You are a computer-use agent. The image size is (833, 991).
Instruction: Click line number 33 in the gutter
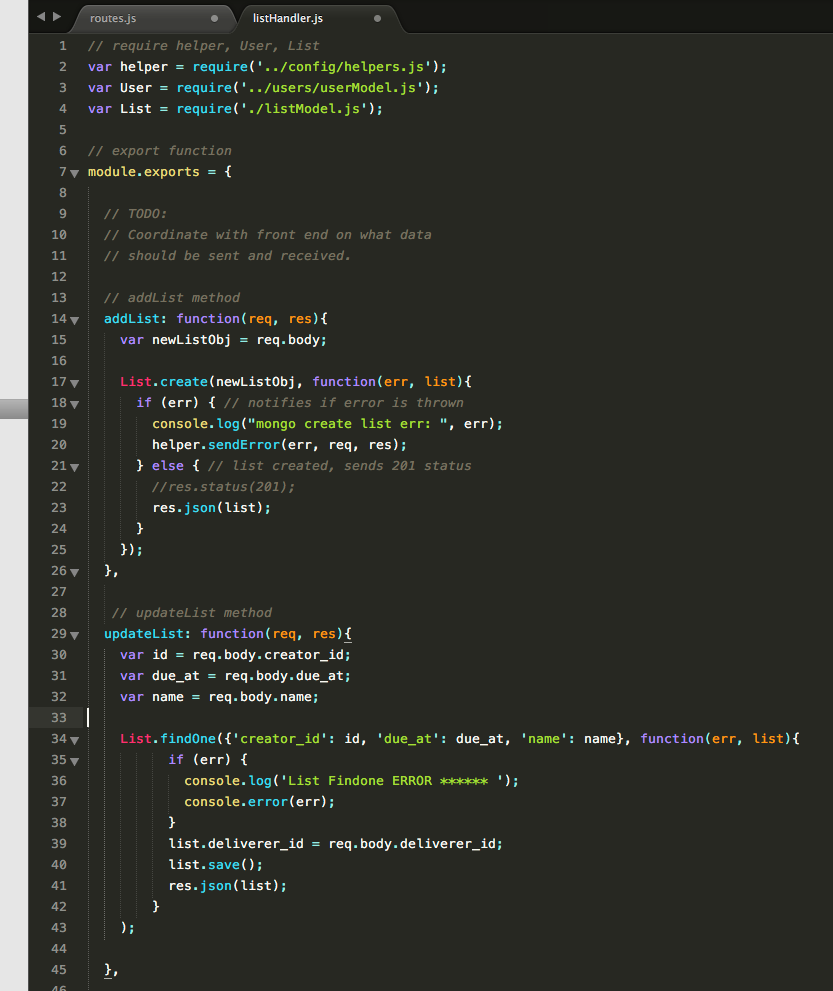tap(58, 717)
